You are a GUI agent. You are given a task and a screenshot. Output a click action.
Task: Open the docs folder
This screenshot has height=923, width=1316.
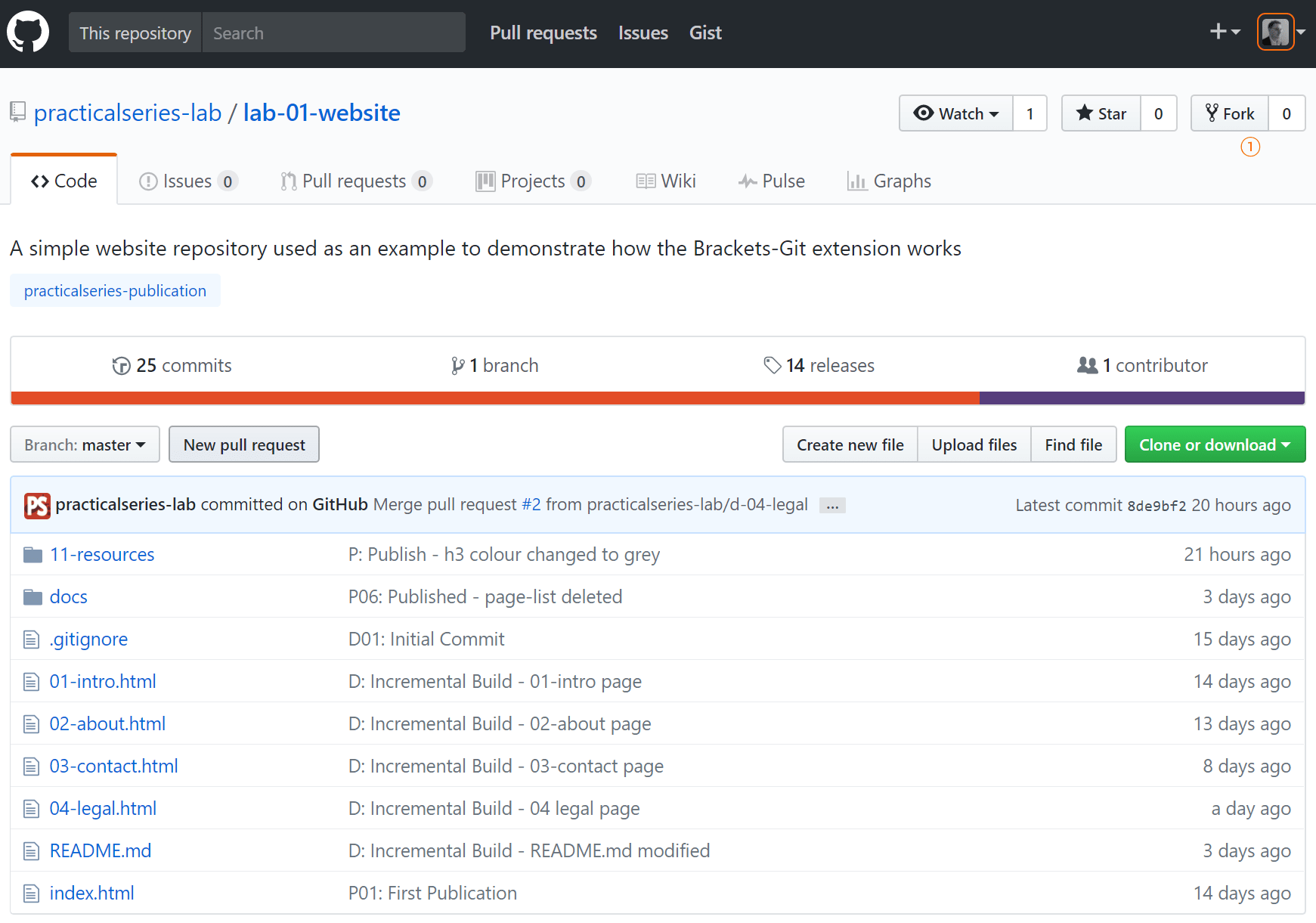[x=69, y=597]
